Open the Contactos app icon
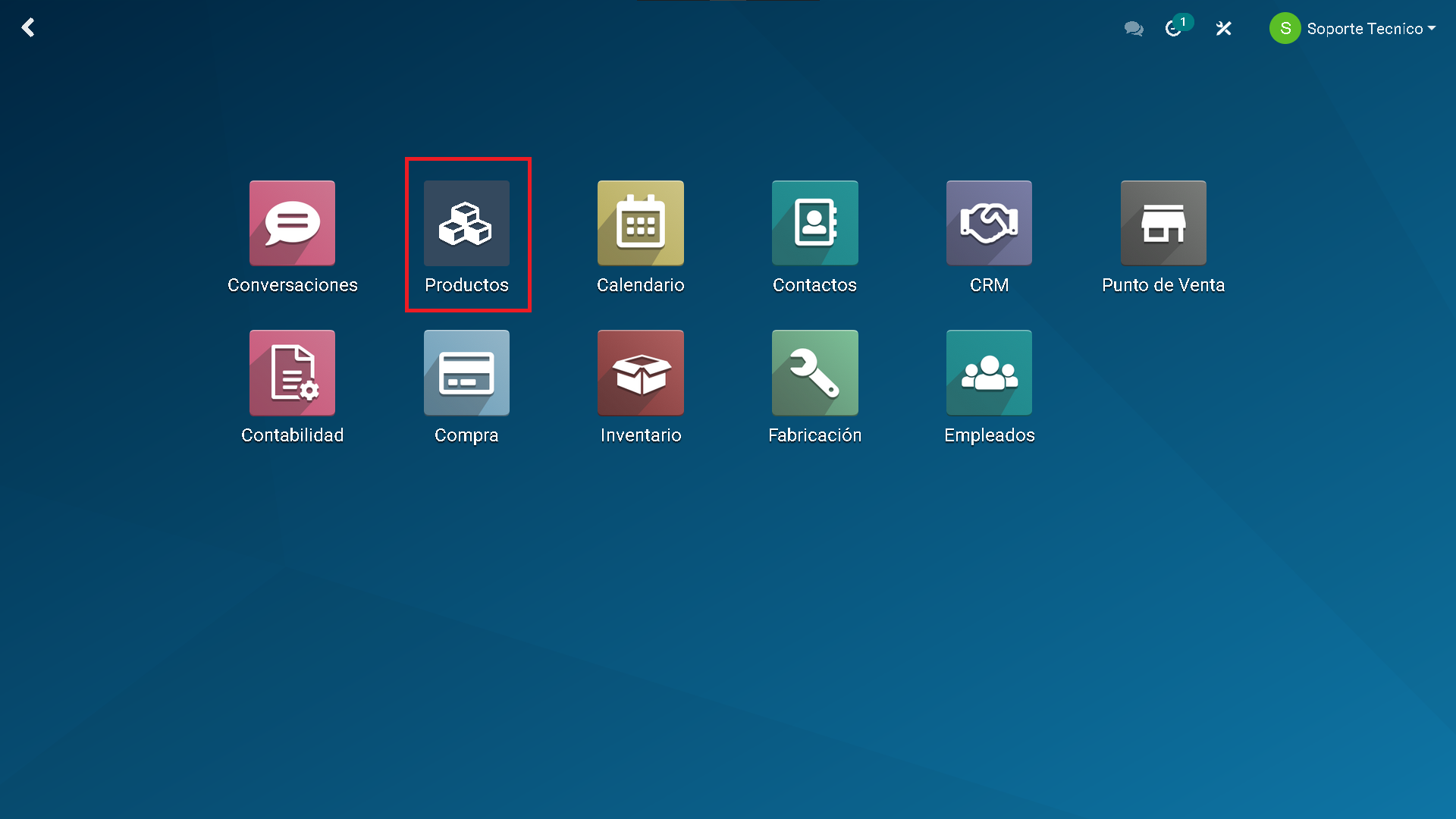 814,223
